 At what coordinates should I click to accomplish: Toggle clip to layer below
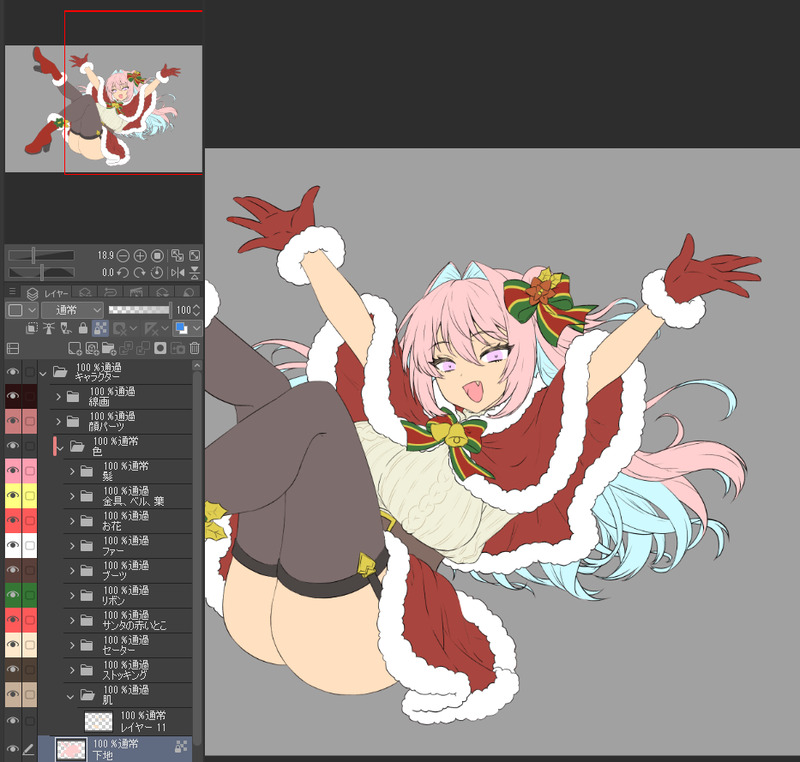click(32, 328)
